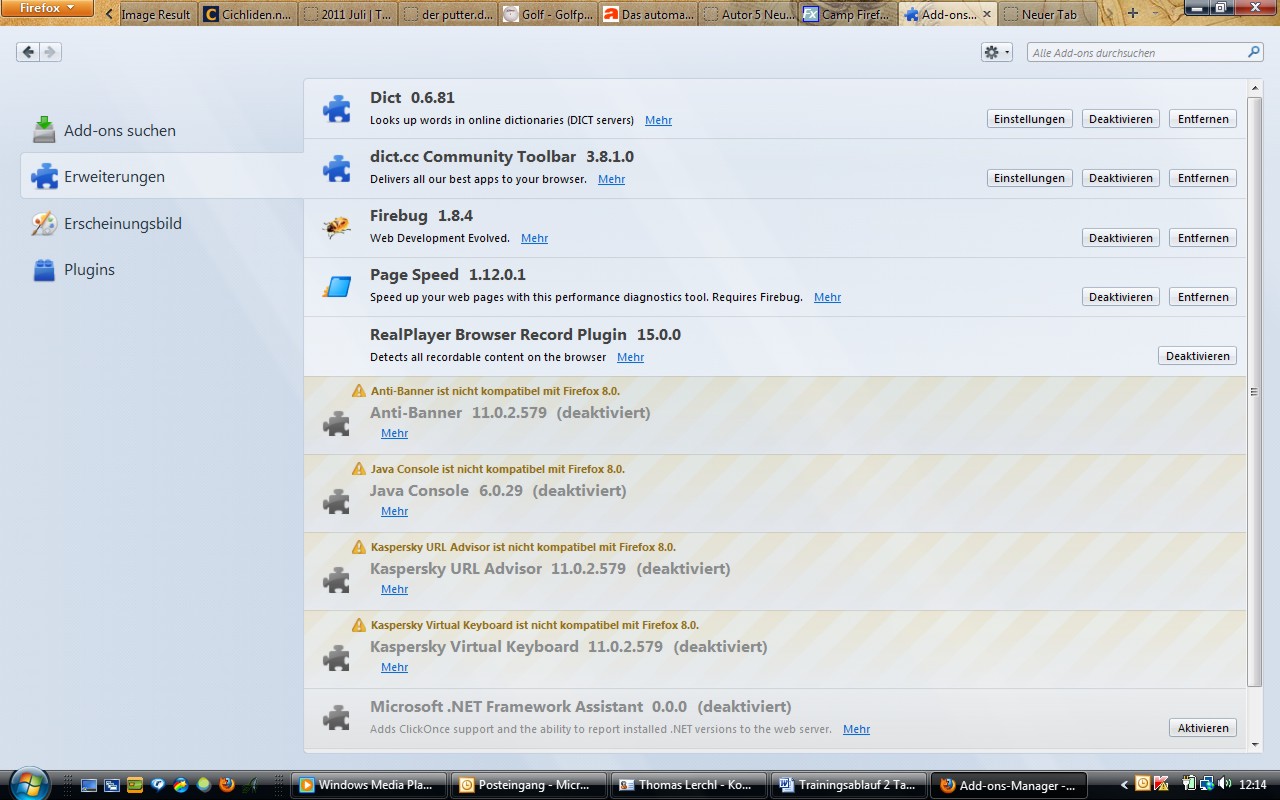
Task: Select the Erscheinungsbild category
Action: point(122,224)
